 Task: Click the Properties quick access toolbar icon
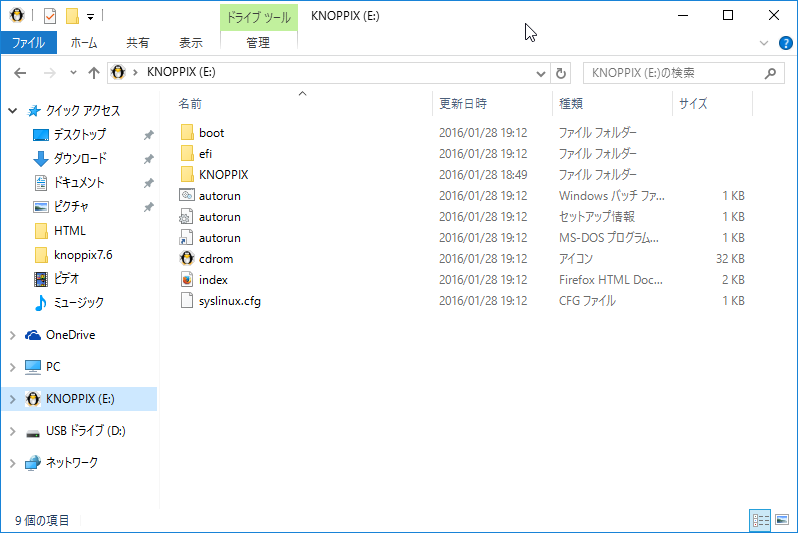pyautogui.click(x=50, y=16)
